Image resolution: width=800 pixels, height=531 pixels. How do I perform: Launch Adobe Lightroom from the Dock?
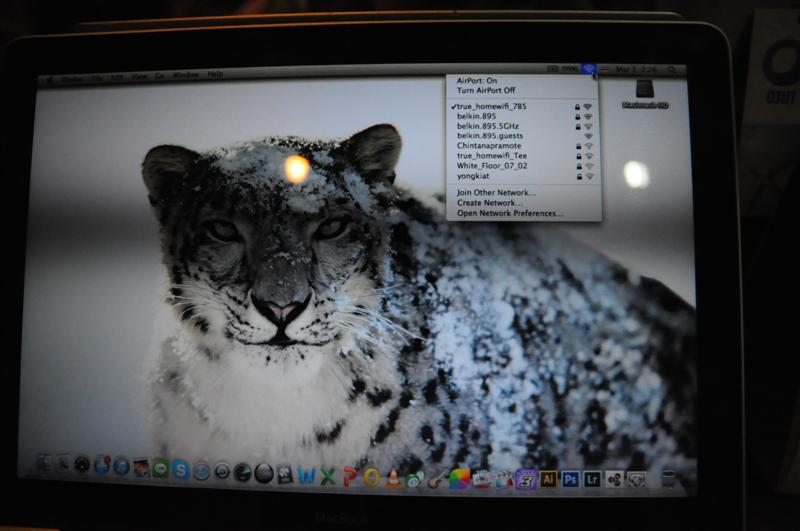(592, 479)
